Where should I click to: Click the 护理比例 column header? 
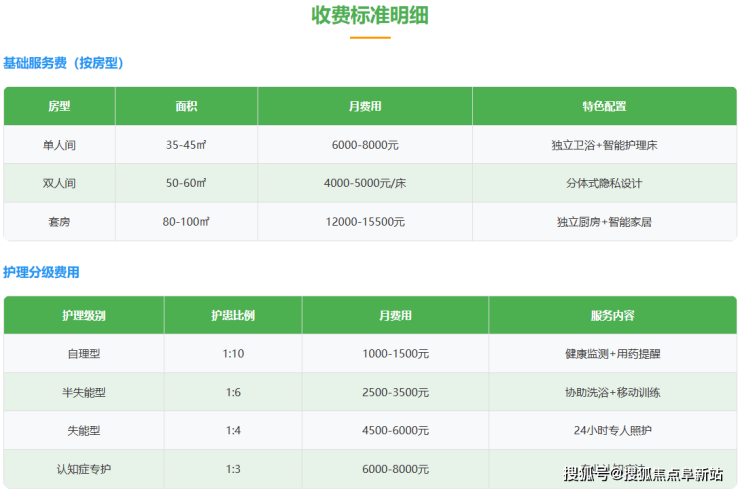[x=233, y=316]
